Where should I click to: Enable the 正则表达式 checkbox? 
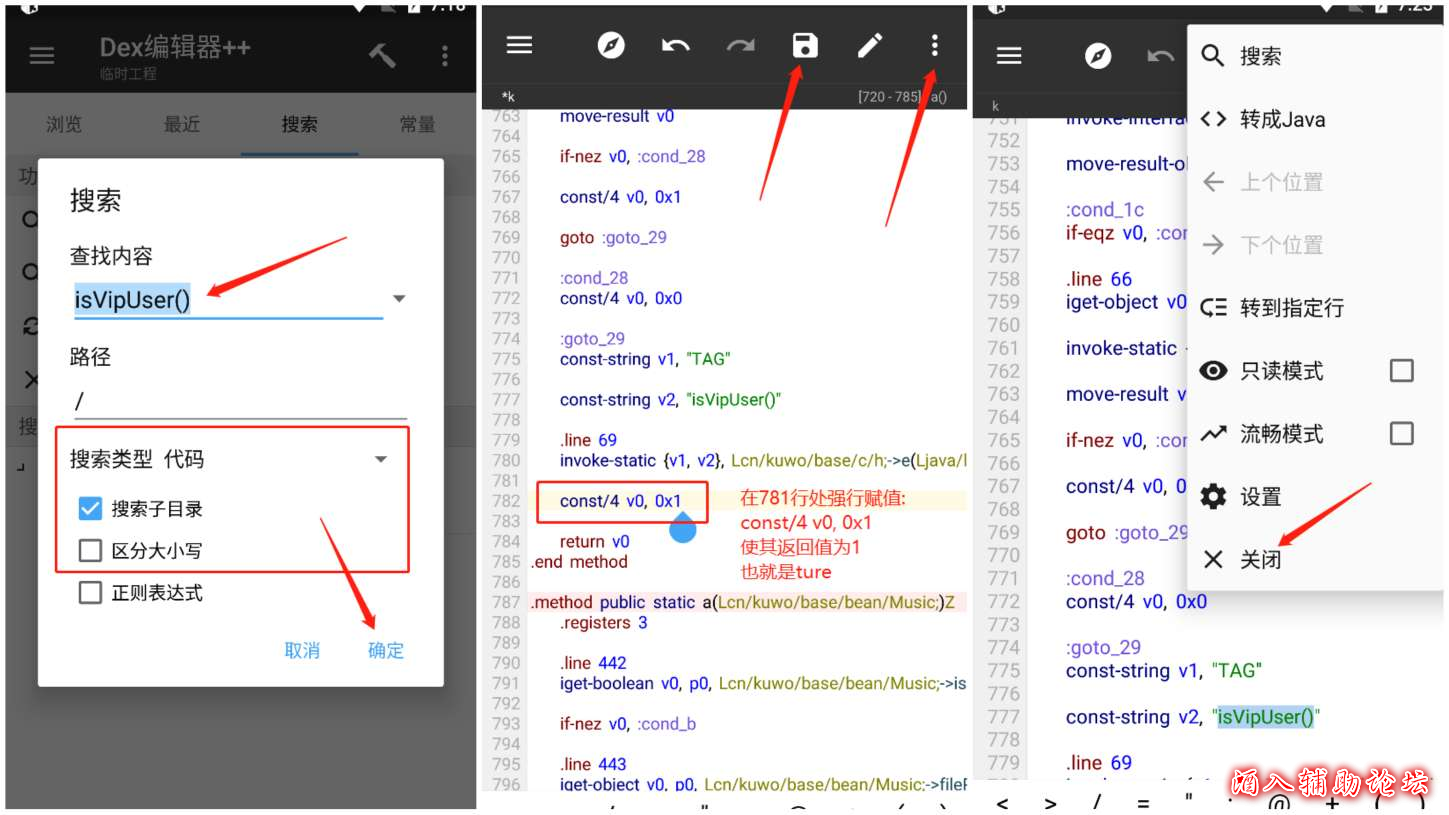click(90, 593)
